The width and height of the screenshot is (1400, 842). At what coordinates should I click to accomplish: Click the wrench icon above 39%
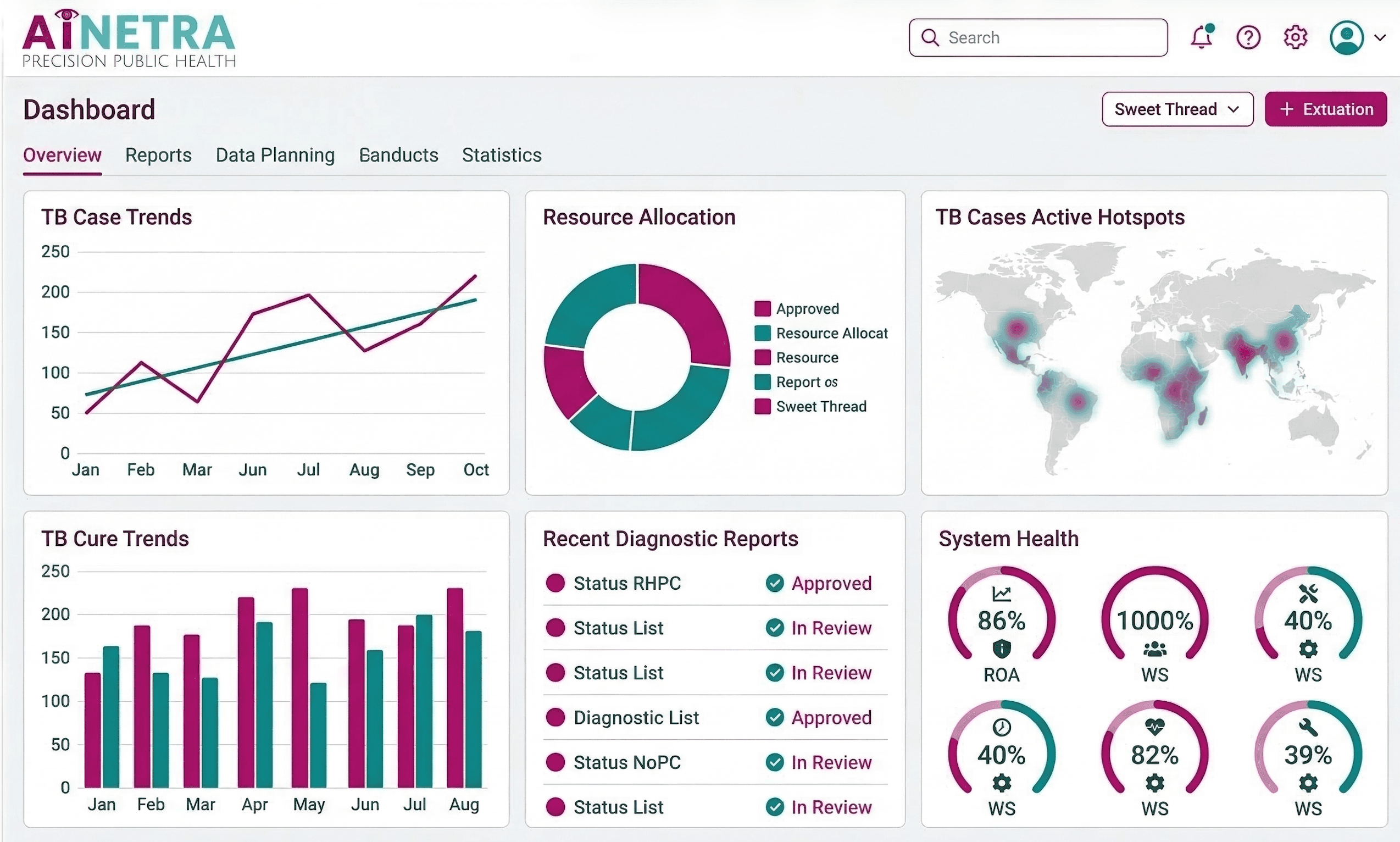(1308, 727)
